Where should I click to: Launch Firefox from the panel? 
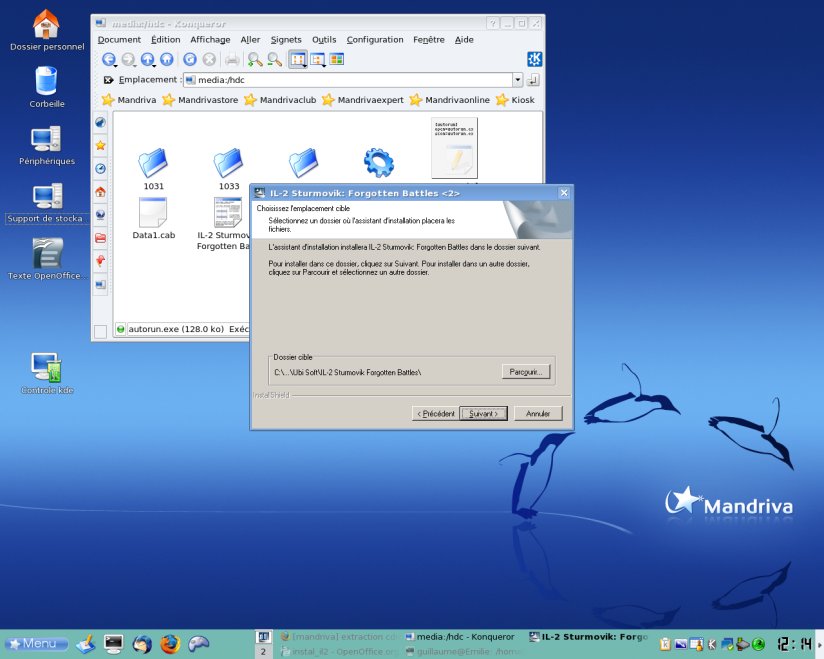click(x=170, y=644)
